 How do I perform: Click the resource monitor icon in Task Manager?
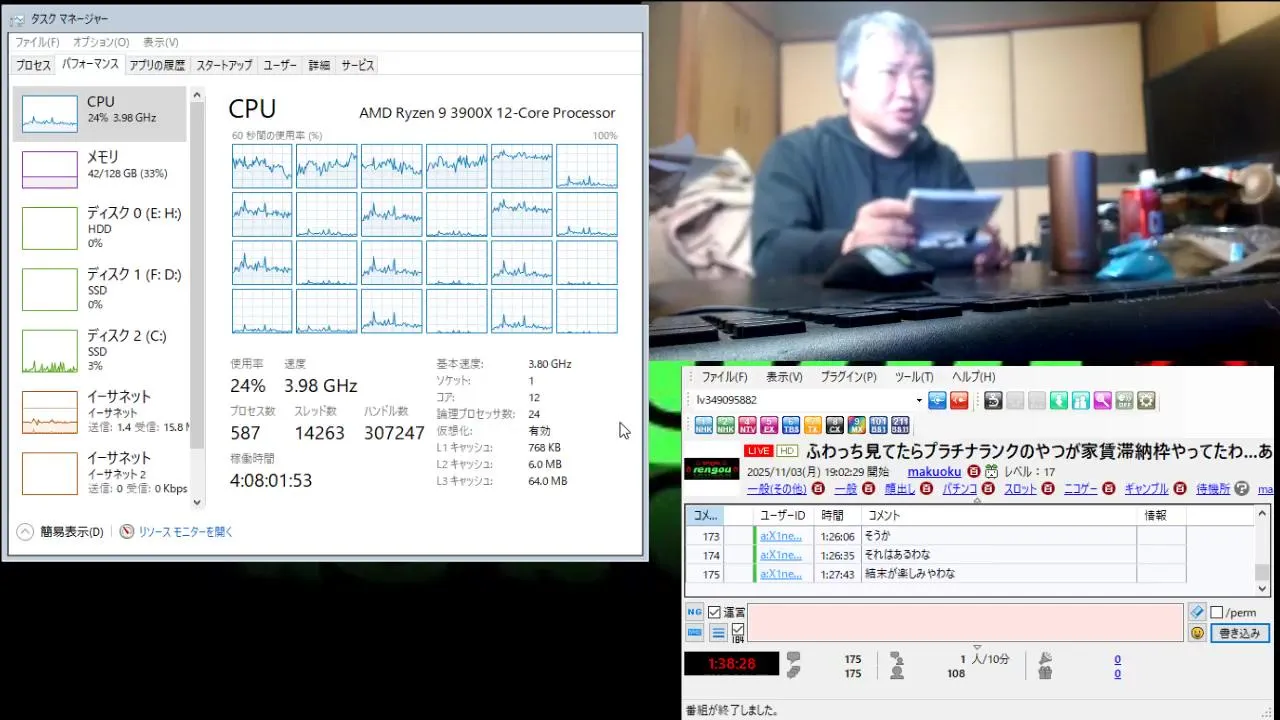[x=127, y=532]
